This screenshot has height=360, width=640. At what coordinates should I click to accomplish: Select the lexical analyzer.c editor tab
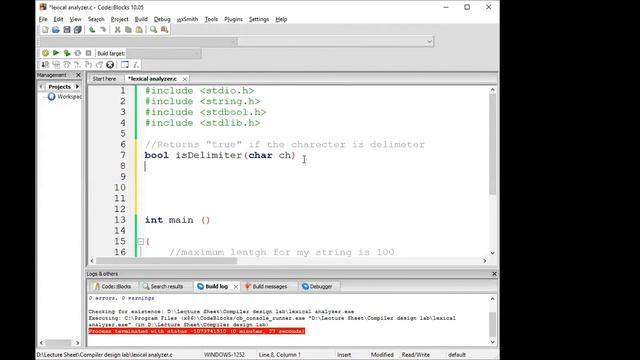[x=153, y=79]
